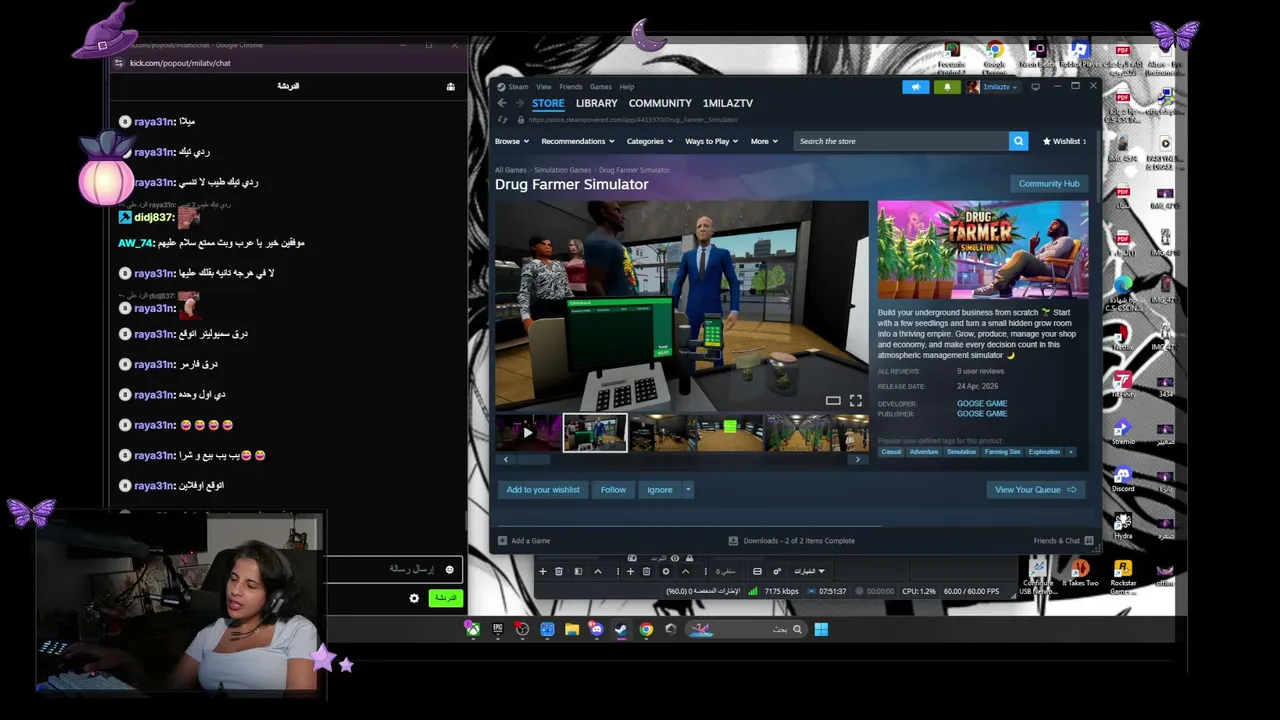This screenshot has height=720, width=1280.
Task: Open 1milaztv account dropdown
Action: point(994,87)
